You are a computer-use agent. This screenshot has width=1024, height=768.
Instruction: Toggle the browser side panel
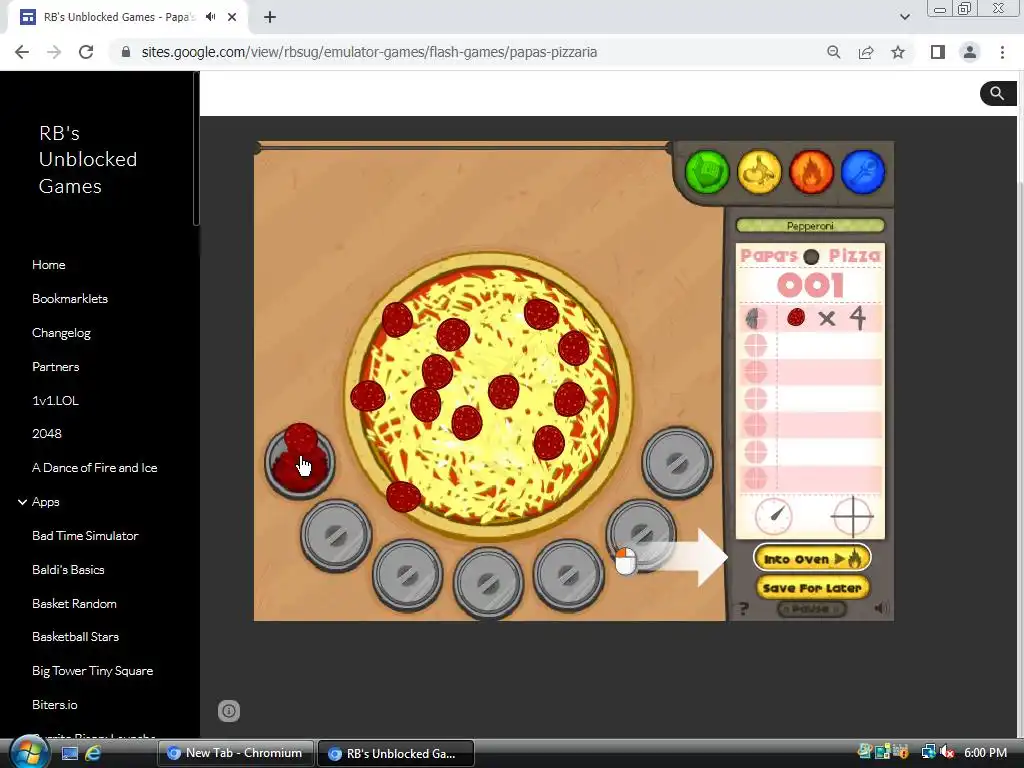click(938, 52)
